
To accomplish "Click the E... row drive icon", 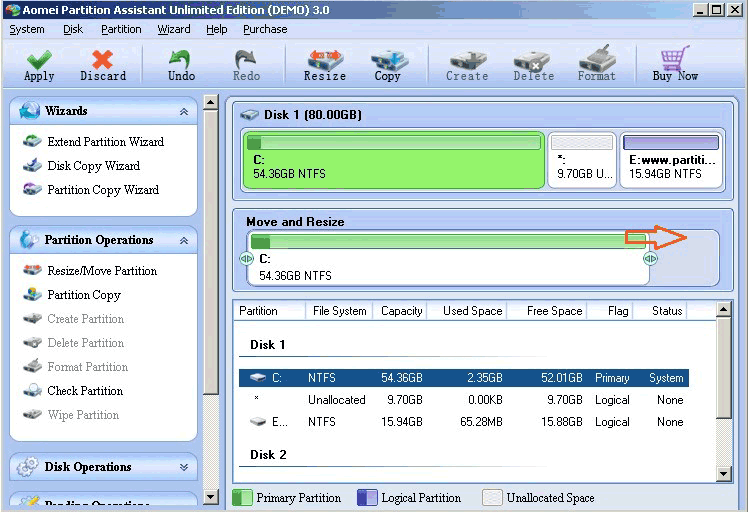I will (x=258, y=422).
